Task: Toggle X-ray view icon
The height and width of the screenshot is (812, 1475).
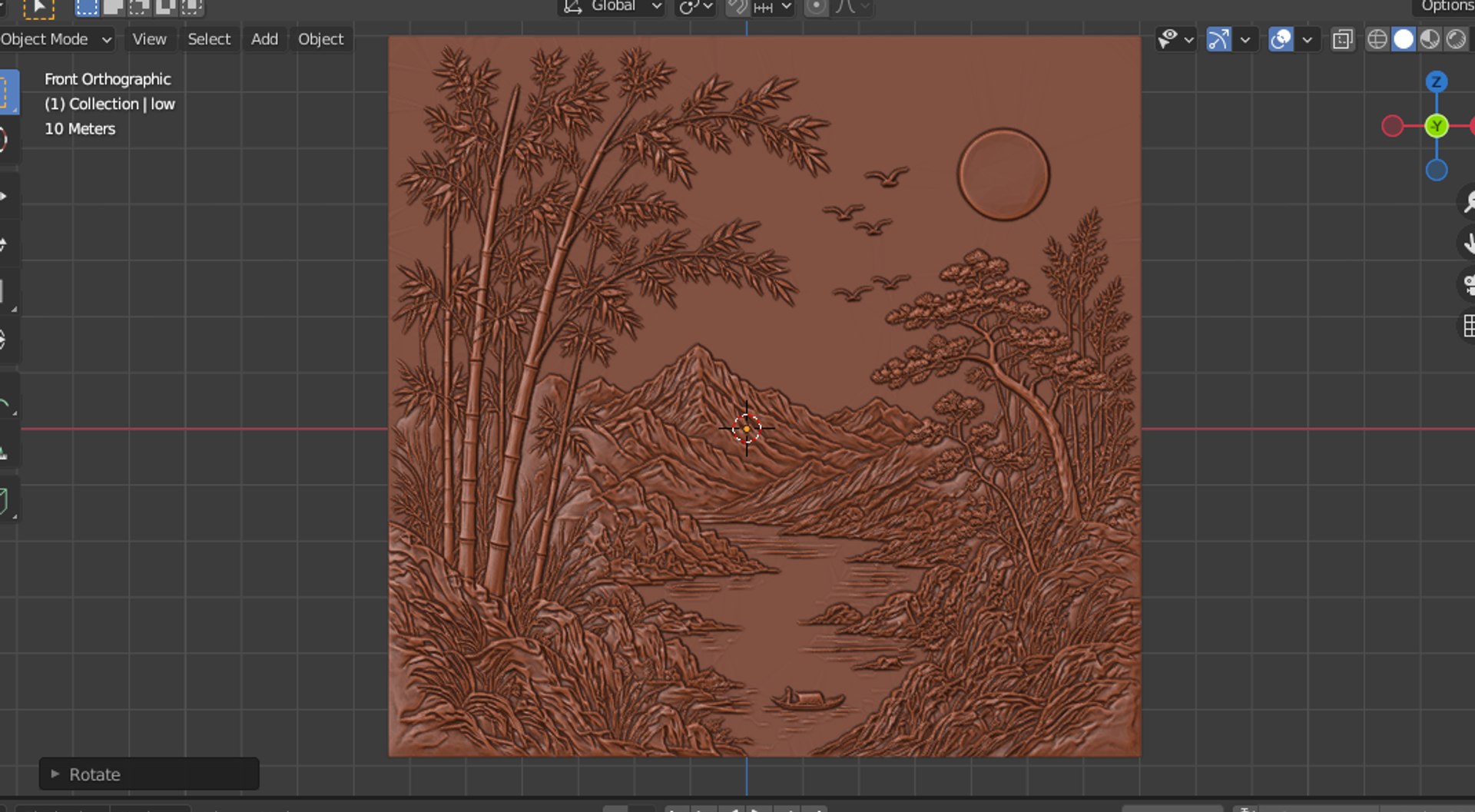Action: [x=1342, y=39]
